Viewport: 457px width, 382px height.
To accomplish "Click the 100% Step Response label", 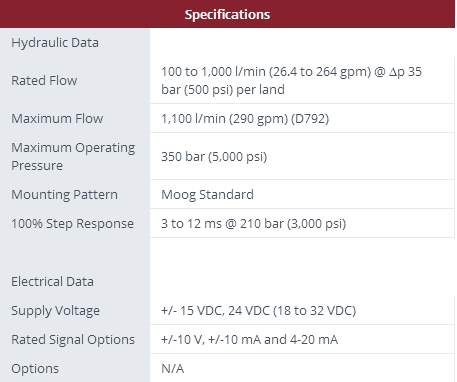I will point(72,223).
